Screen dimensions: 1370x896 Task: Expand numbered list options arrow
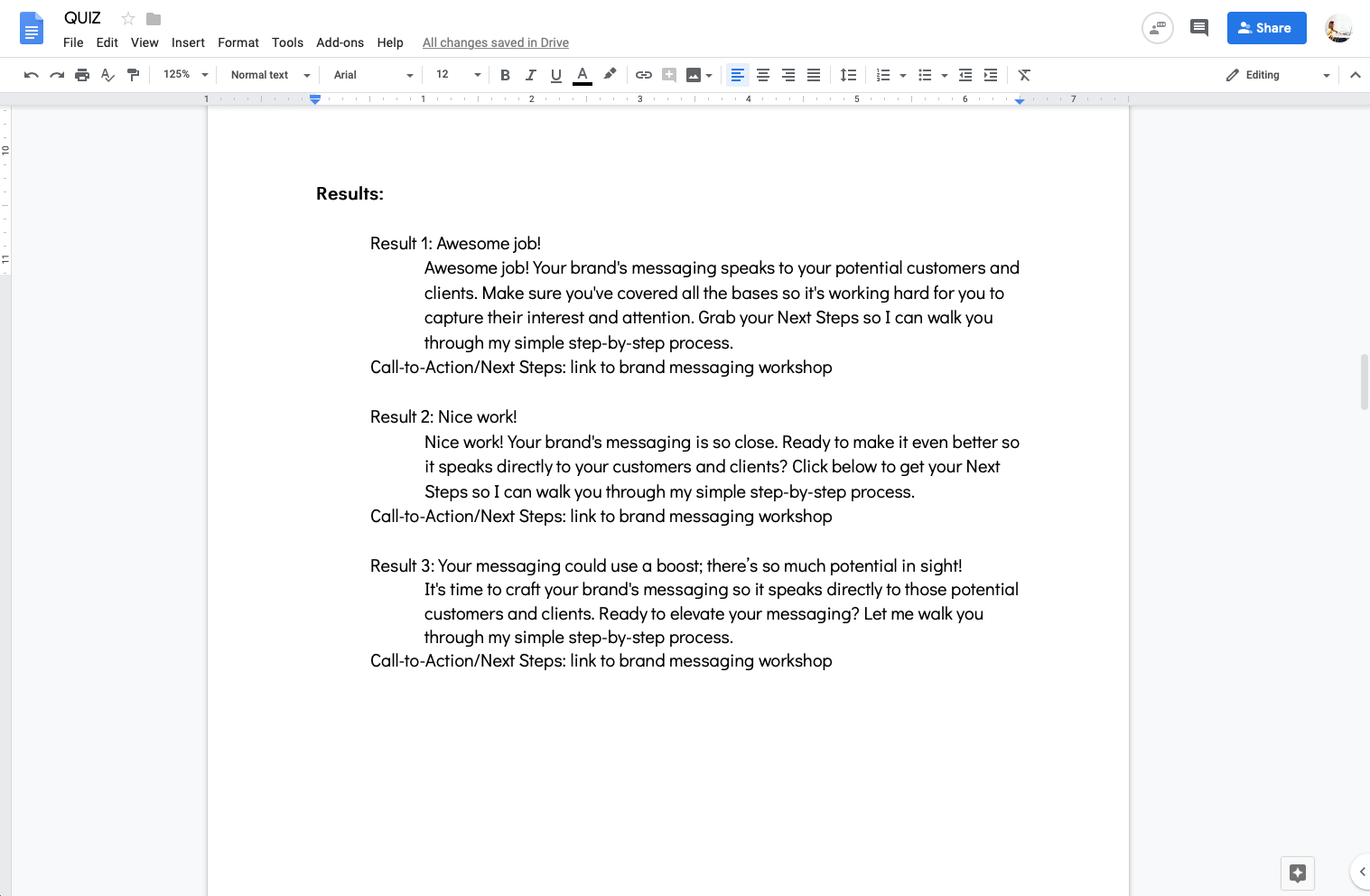coord(903,75)
